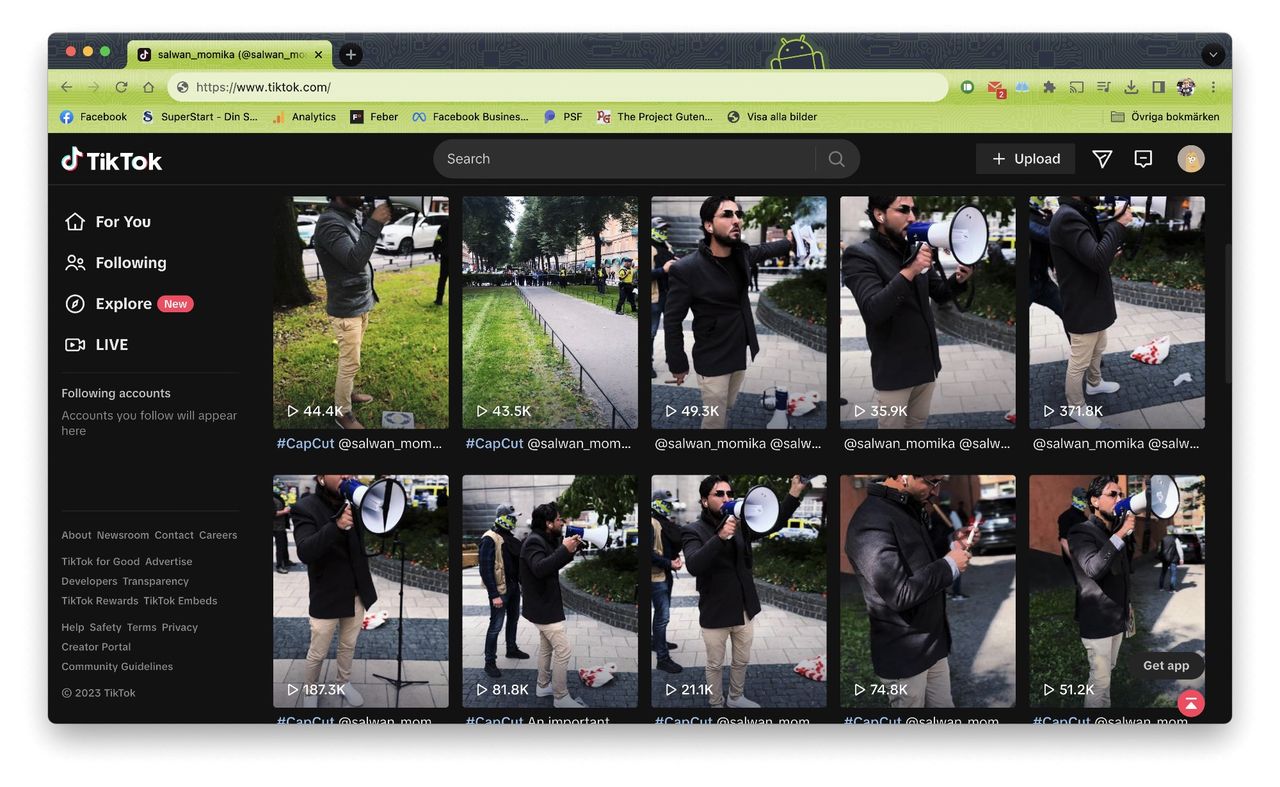1280x787 pixels.
Task: Click the Upload button
Action: coord(1025,159)
